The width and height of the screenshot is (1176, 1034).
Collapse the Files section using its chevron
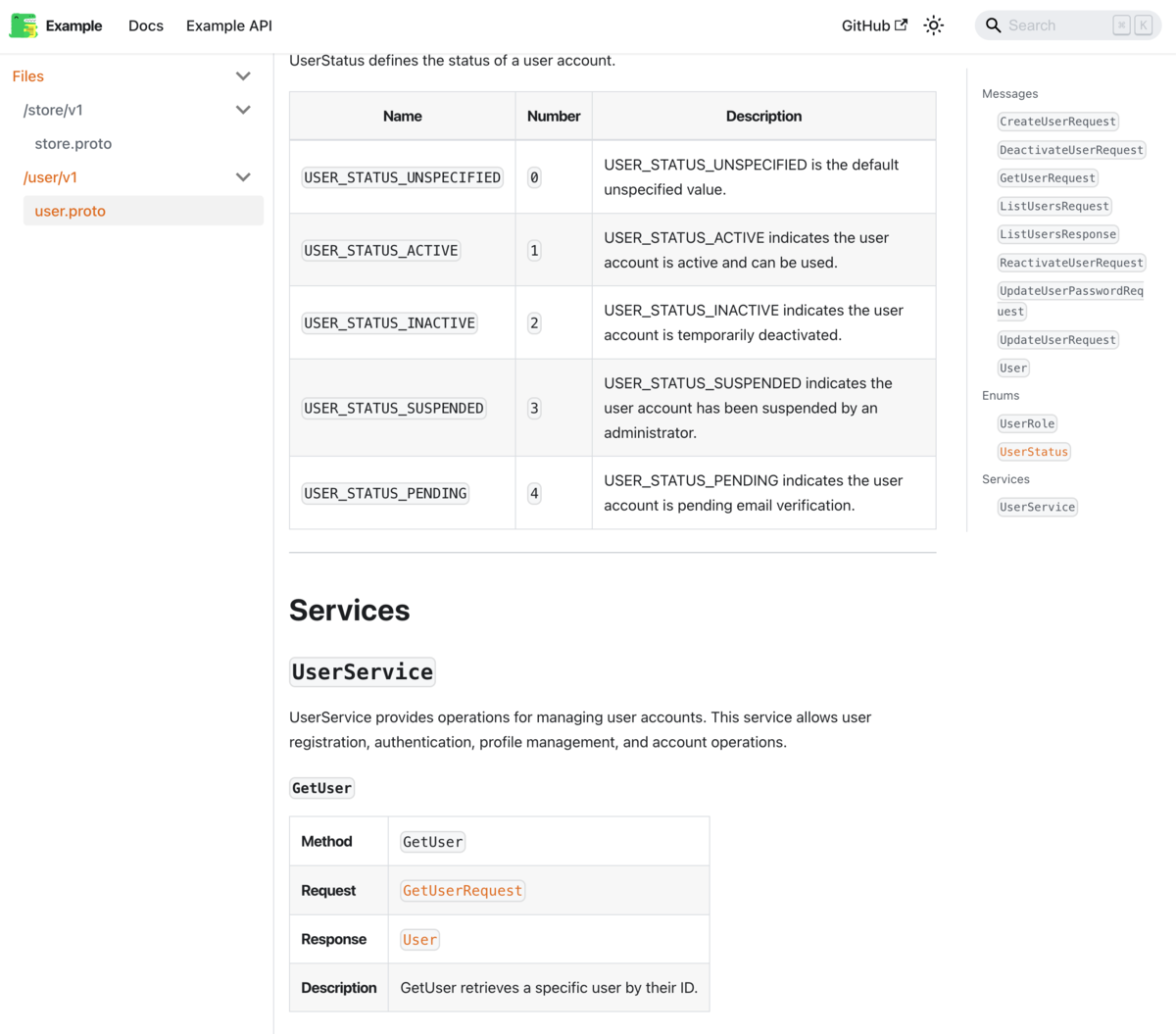243,75
